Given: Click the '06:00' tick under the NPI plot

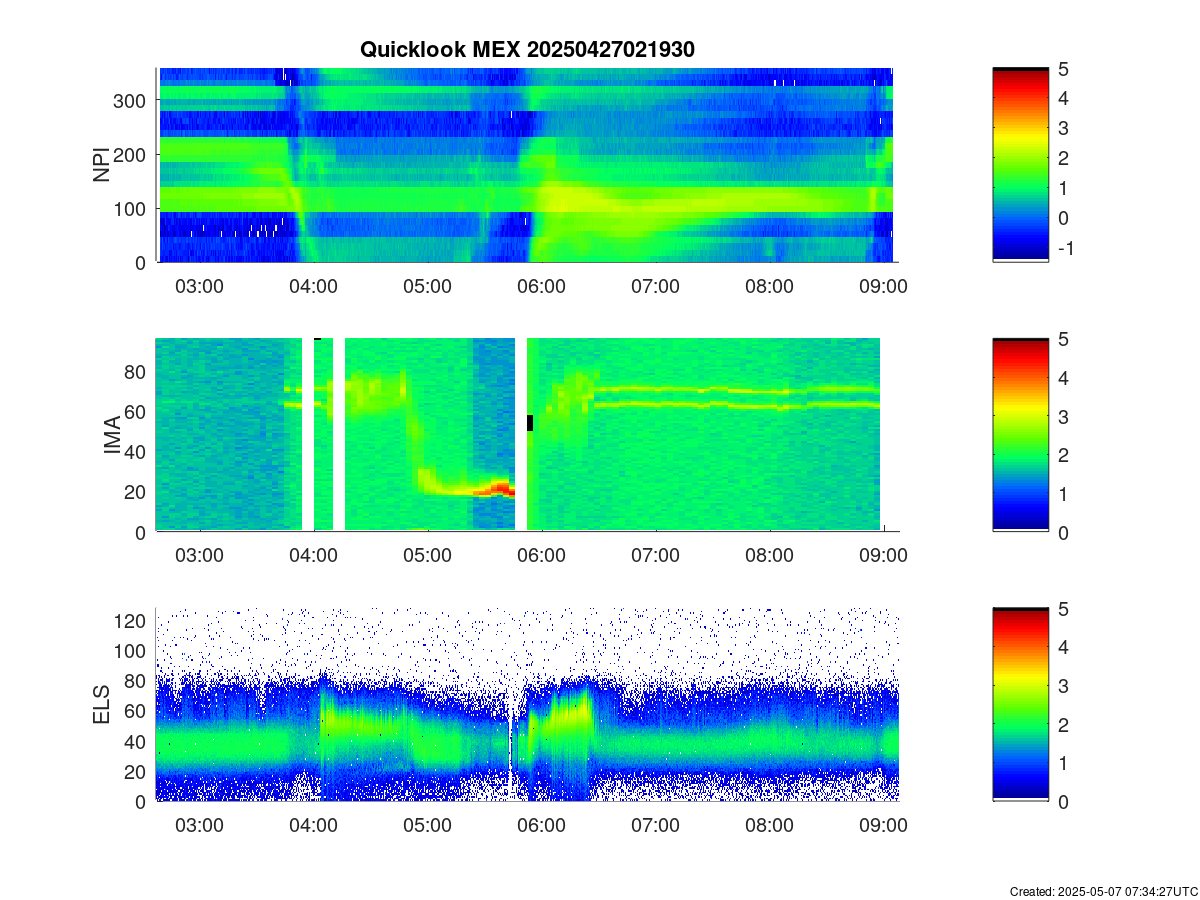Looking at the screenshot, I should click(541, 286).
